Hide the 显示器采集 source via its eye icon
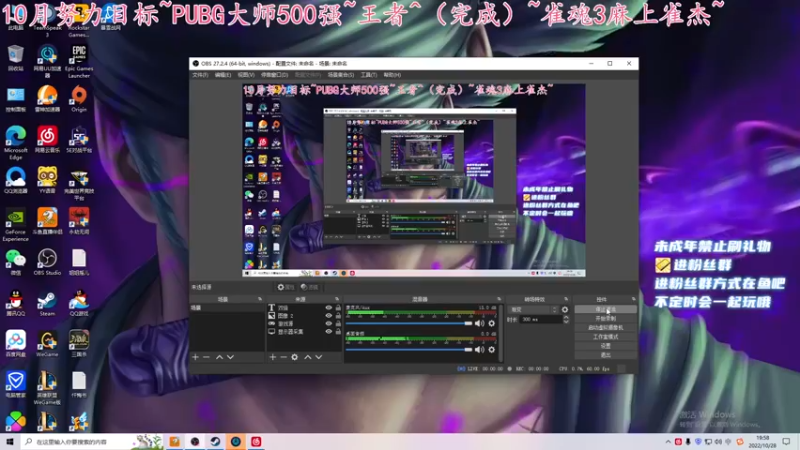Viewport: 800px width, 450px height. tap(329, 332)
